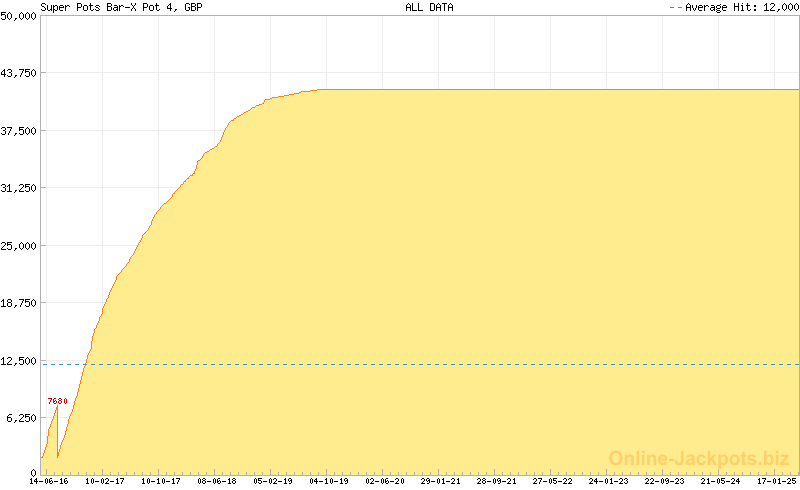This screenshot has width=800, height=490.
Task: Select the 10-02-17 x-axis date label
Action: point(105,481)
